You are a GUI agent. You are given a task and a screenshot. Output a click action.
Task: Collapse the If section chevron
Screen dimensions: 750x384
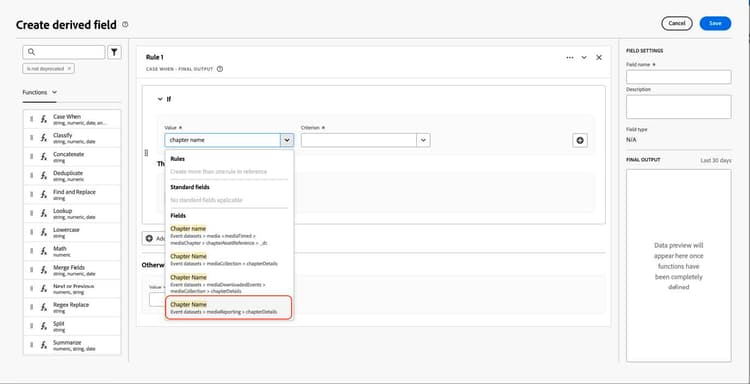[160, 99]
